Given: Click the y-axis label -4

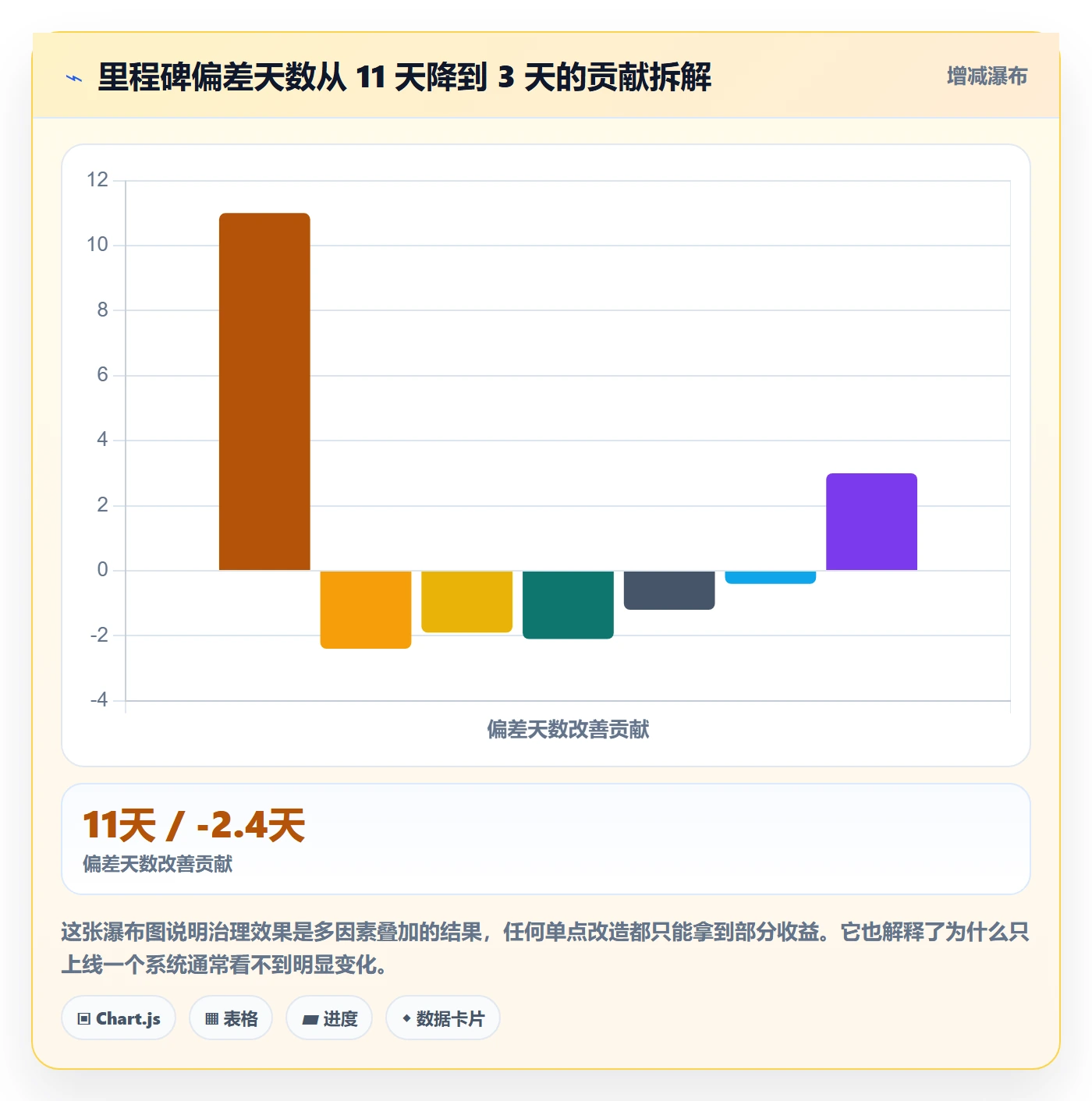Looking at the screenshot, I should 99,700.
